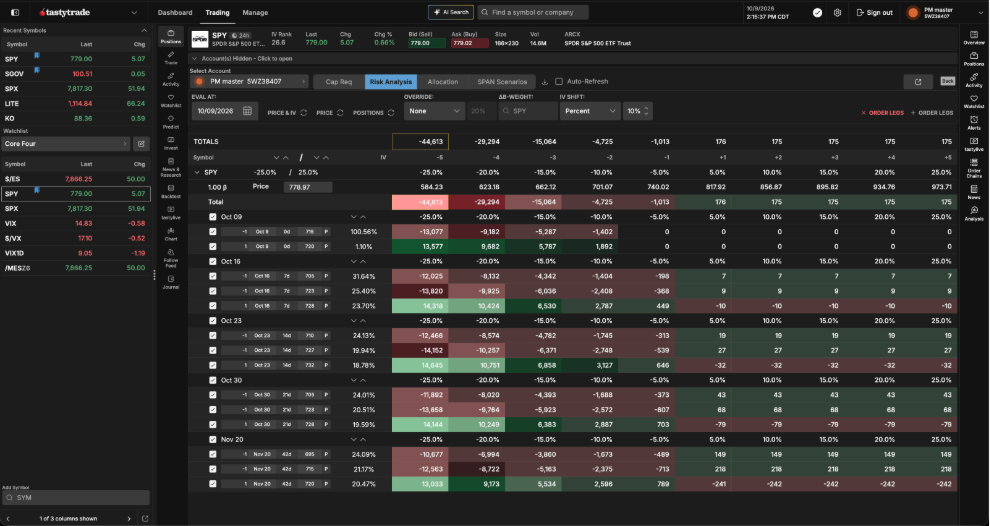This screenshot has height=526, width=990.
Task: Select the Allocation tab
Action: 443,82
